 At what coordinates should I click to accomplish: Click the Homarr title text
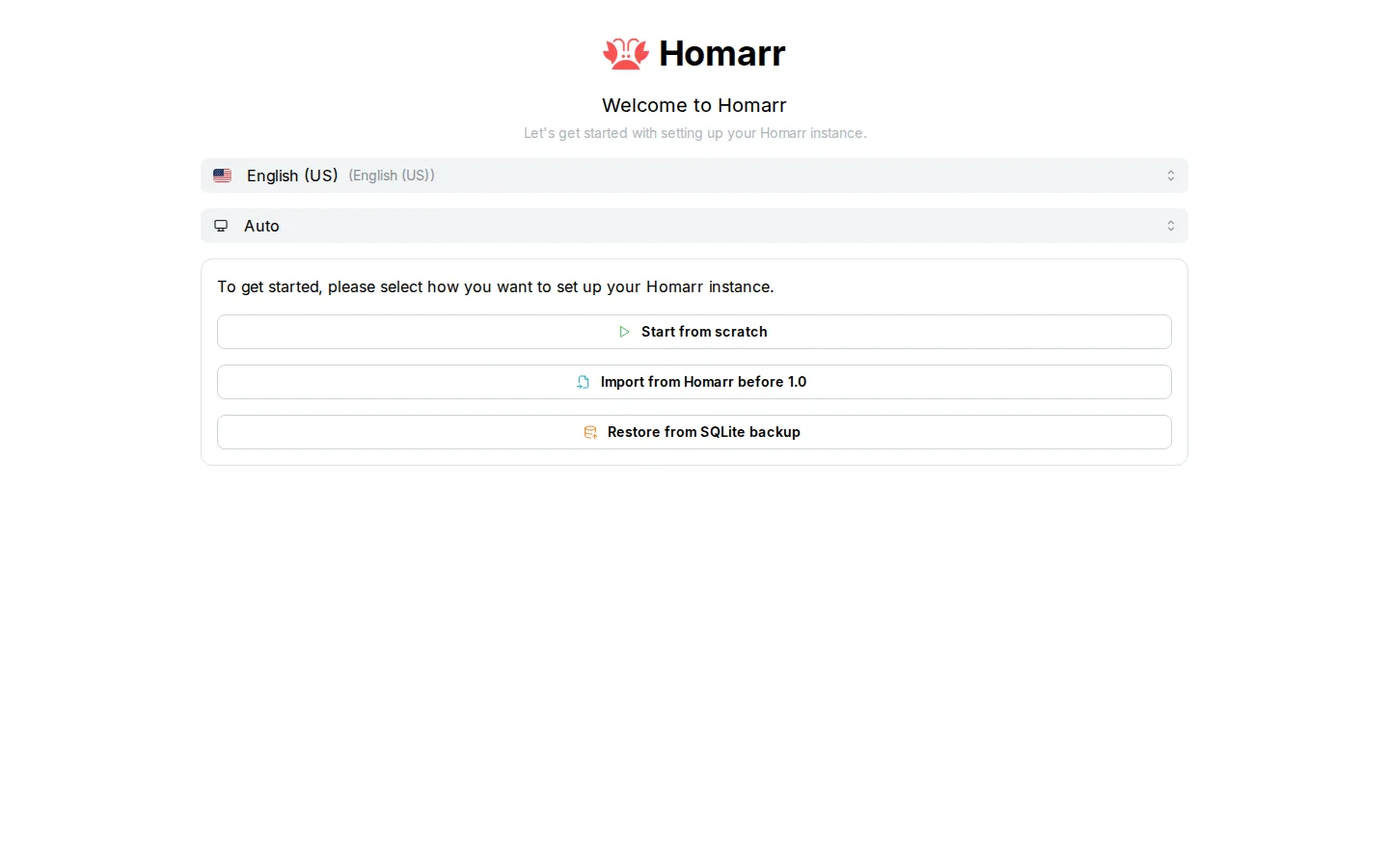722,54
